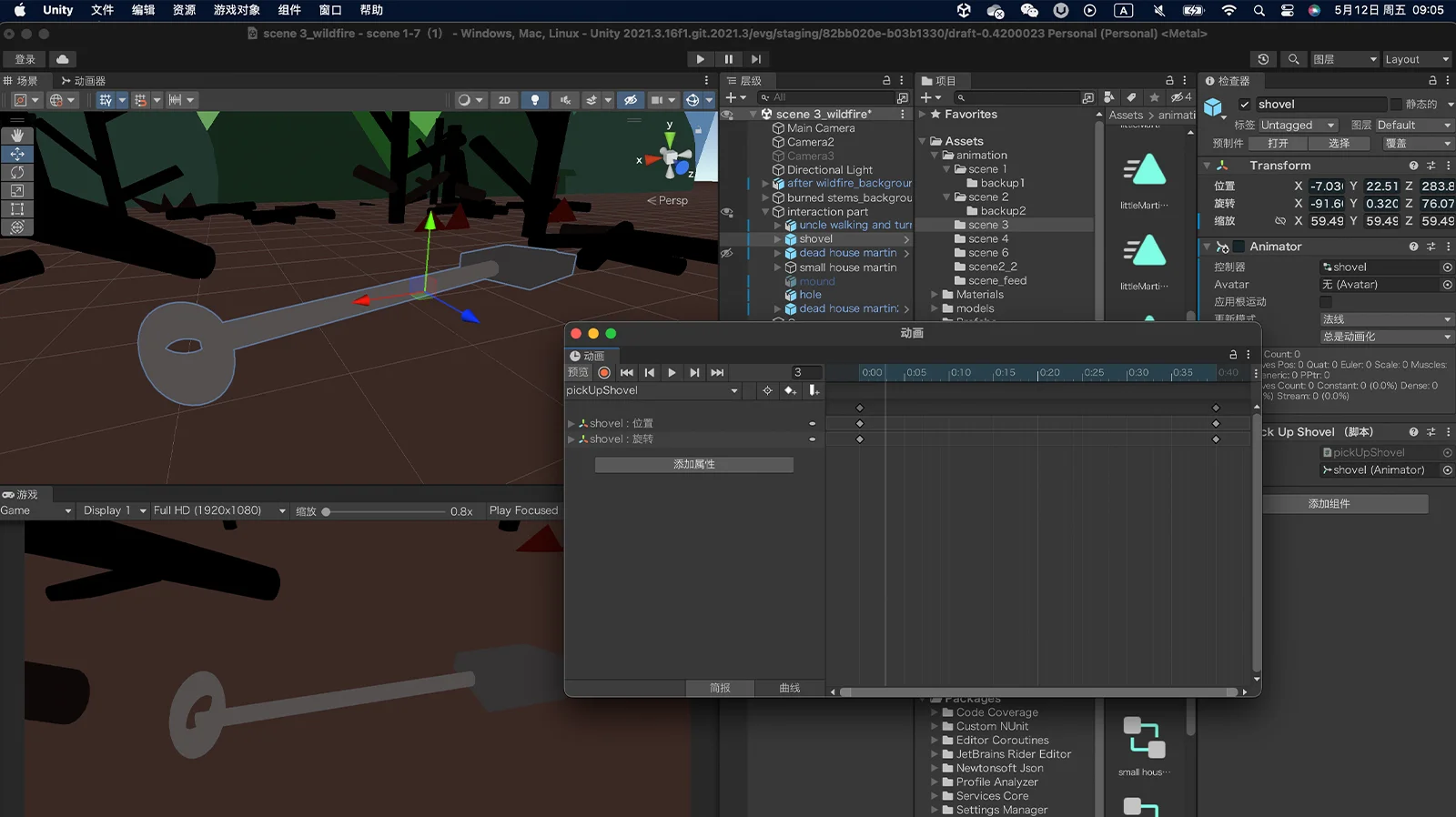Image resolution: width=1456 pixels, height=817 pixels.
Task: Toggle visibility of scene 3_wildfire in hierarchy
Action: coord(727,115)
